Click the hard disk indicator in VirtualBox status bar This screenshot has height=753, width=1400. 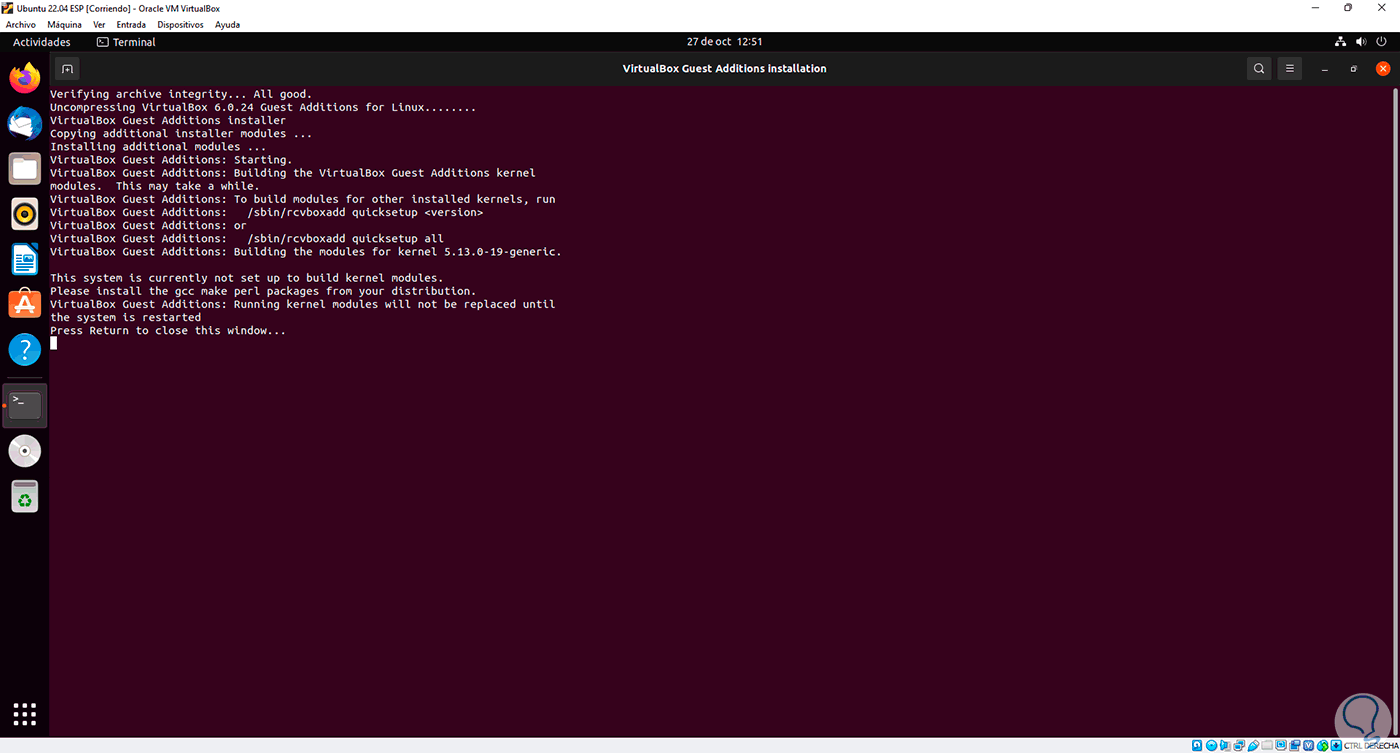[x=1198, y=745]
